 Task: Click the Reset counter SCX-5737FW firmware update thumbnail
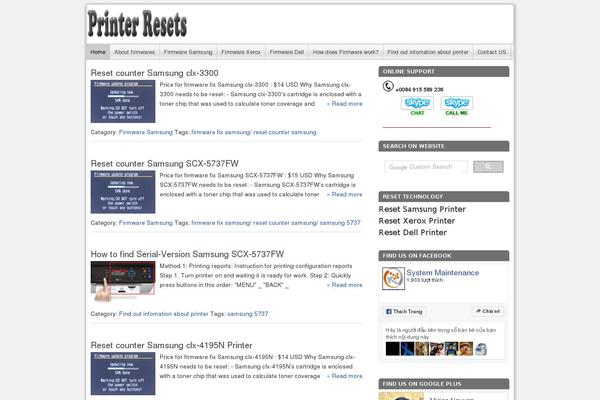click(x=123, y=192)
